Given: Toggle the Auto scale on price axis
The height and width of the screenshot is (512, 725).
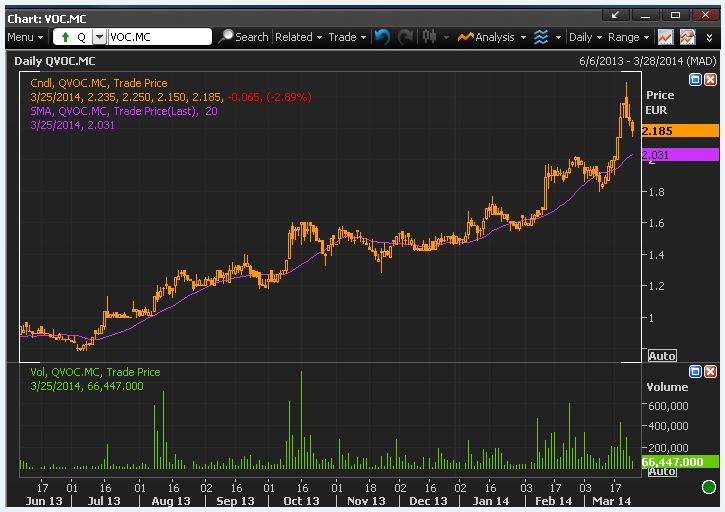Looking at the screenshot, I should tap(662, 356).
